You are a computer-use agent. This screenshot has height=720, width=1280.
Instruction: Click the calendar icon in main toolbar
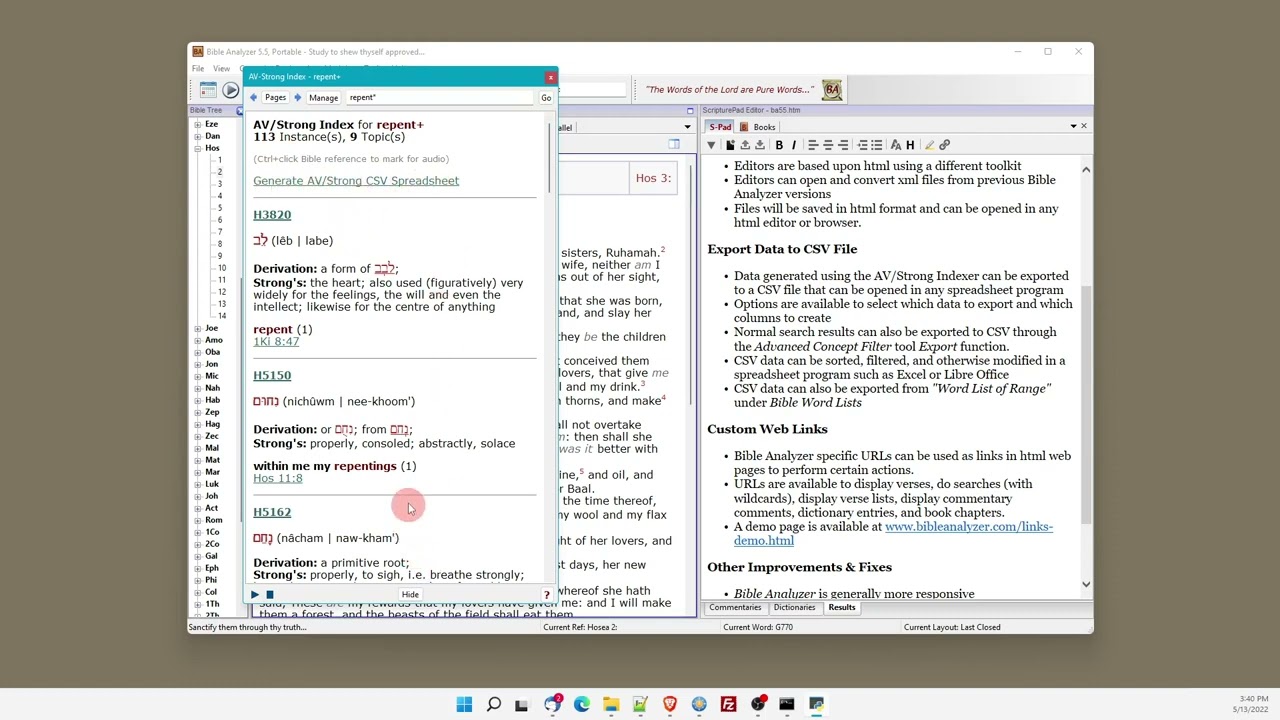(208, 90)
